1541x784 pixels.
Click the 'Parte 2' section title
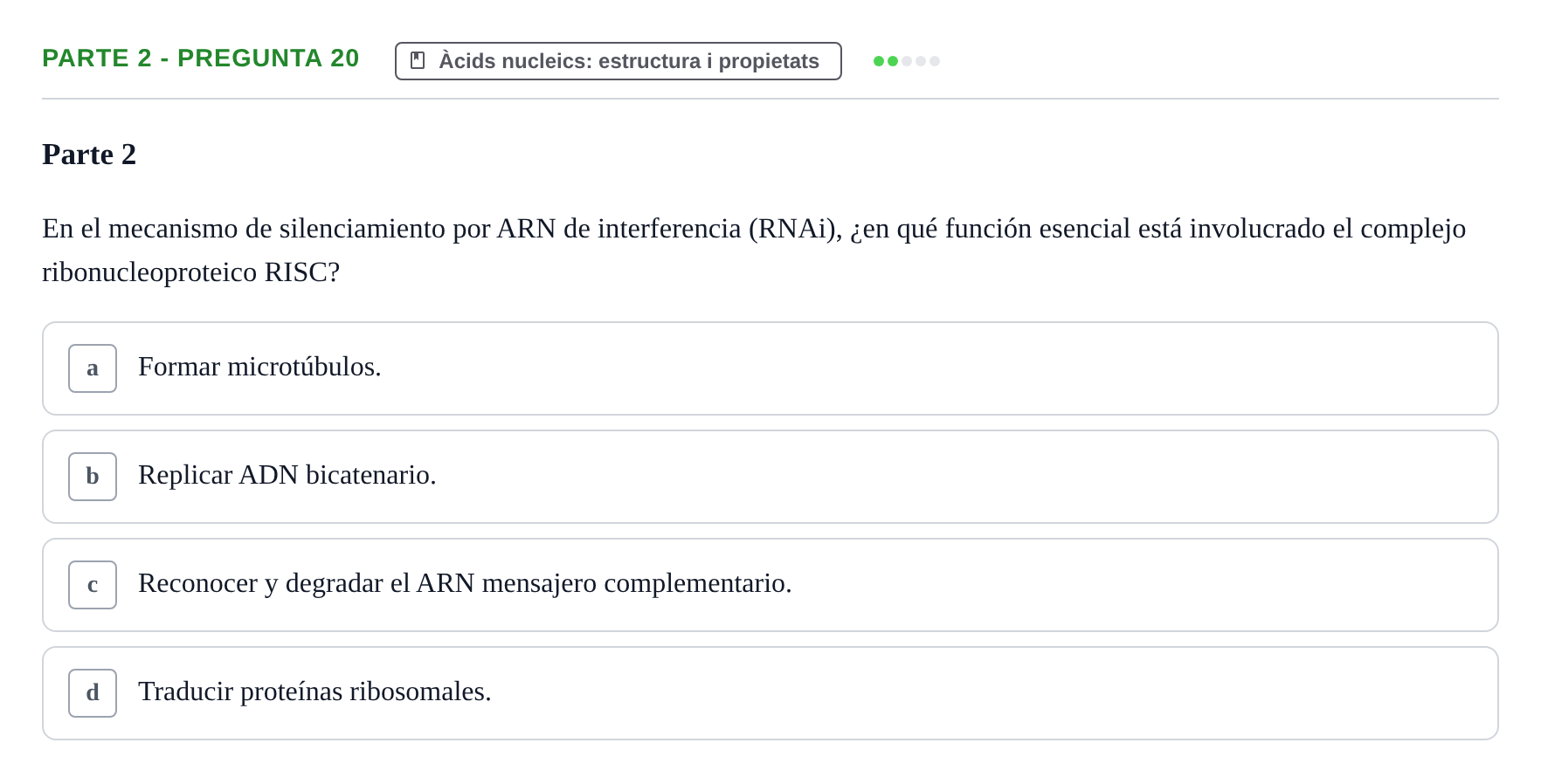click(89, 155)
